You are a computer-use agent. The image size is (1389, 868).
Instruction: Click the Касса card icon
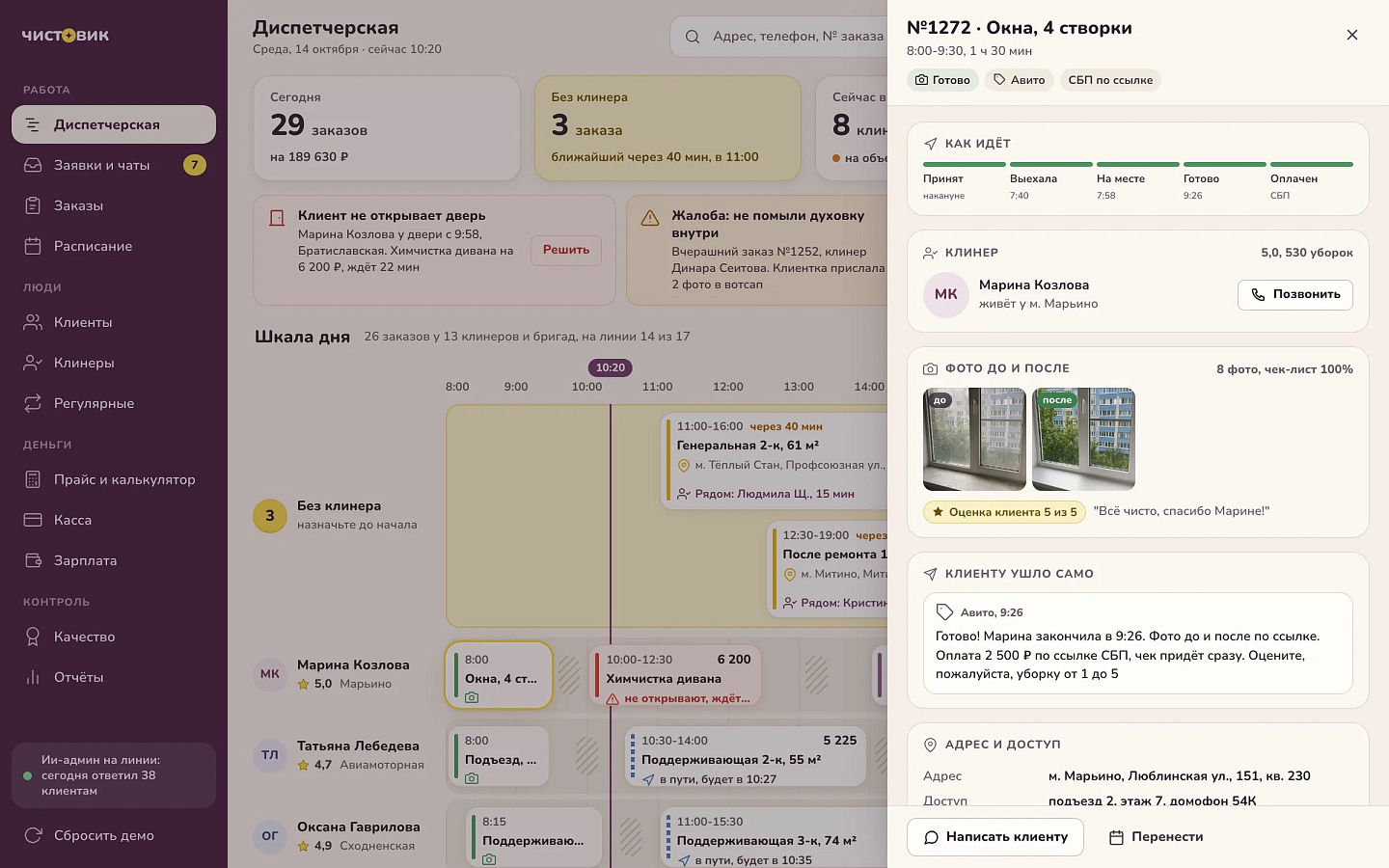33,520
